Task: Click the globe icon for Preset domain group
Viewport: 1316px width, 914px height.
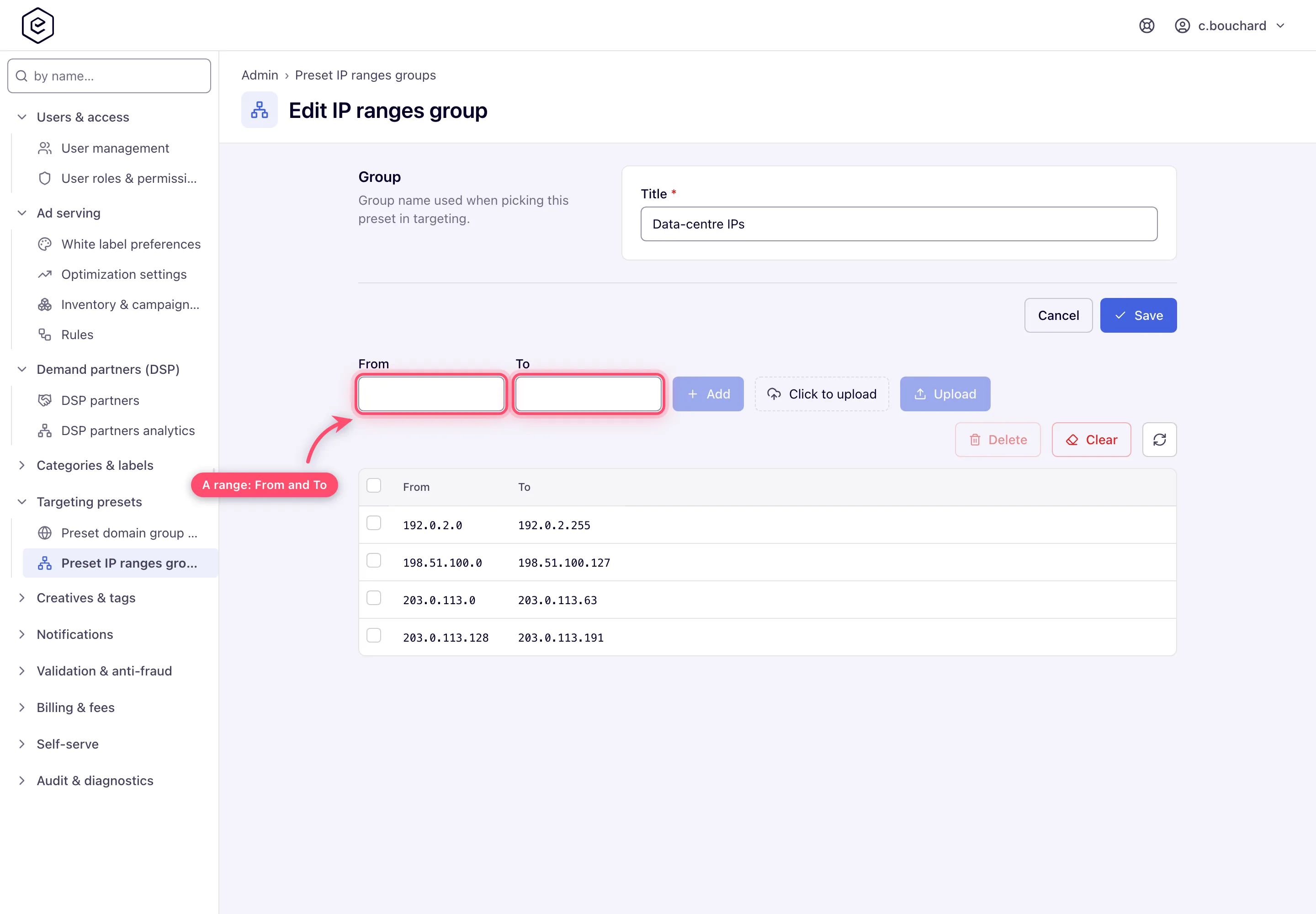Action: [45, 533]
